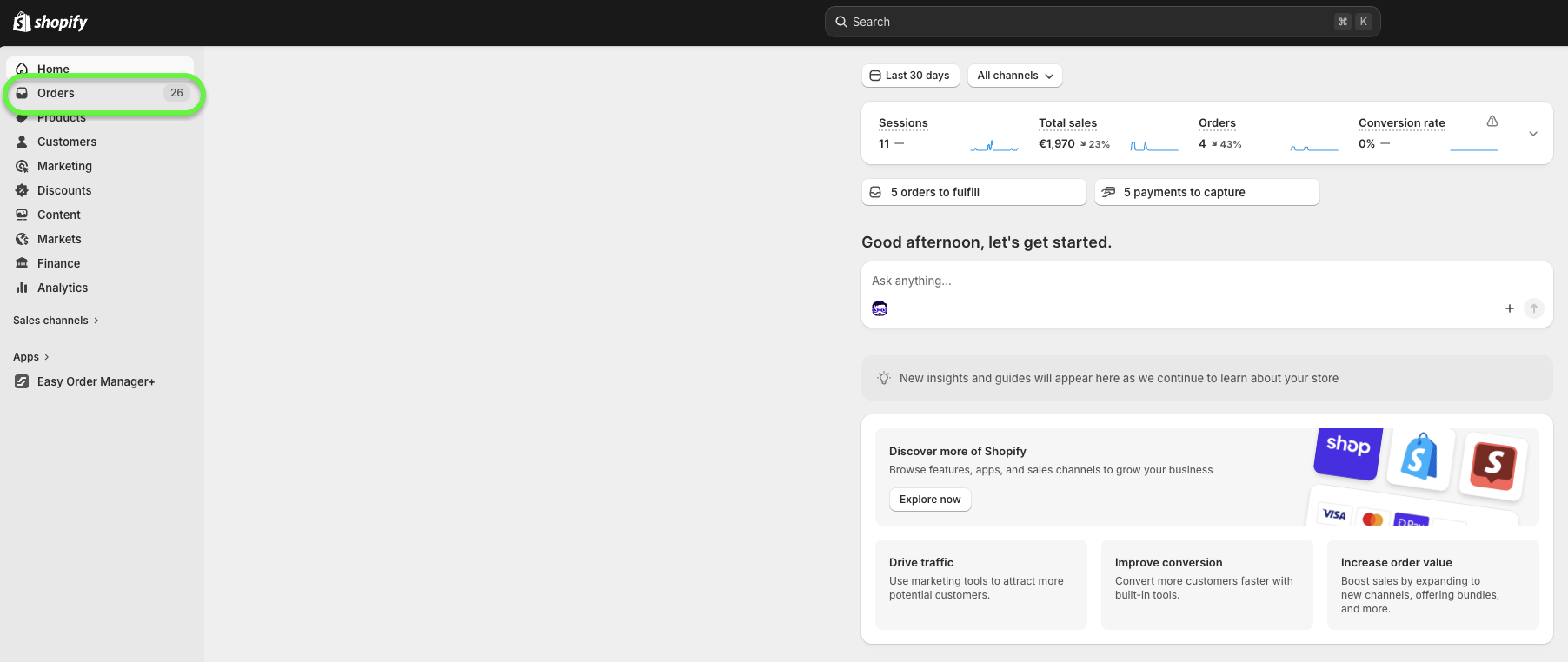The width and height of the screenshot is (1568, 662).
Task: Expand the Sales channels section
Action: click(x=56, y=321)
